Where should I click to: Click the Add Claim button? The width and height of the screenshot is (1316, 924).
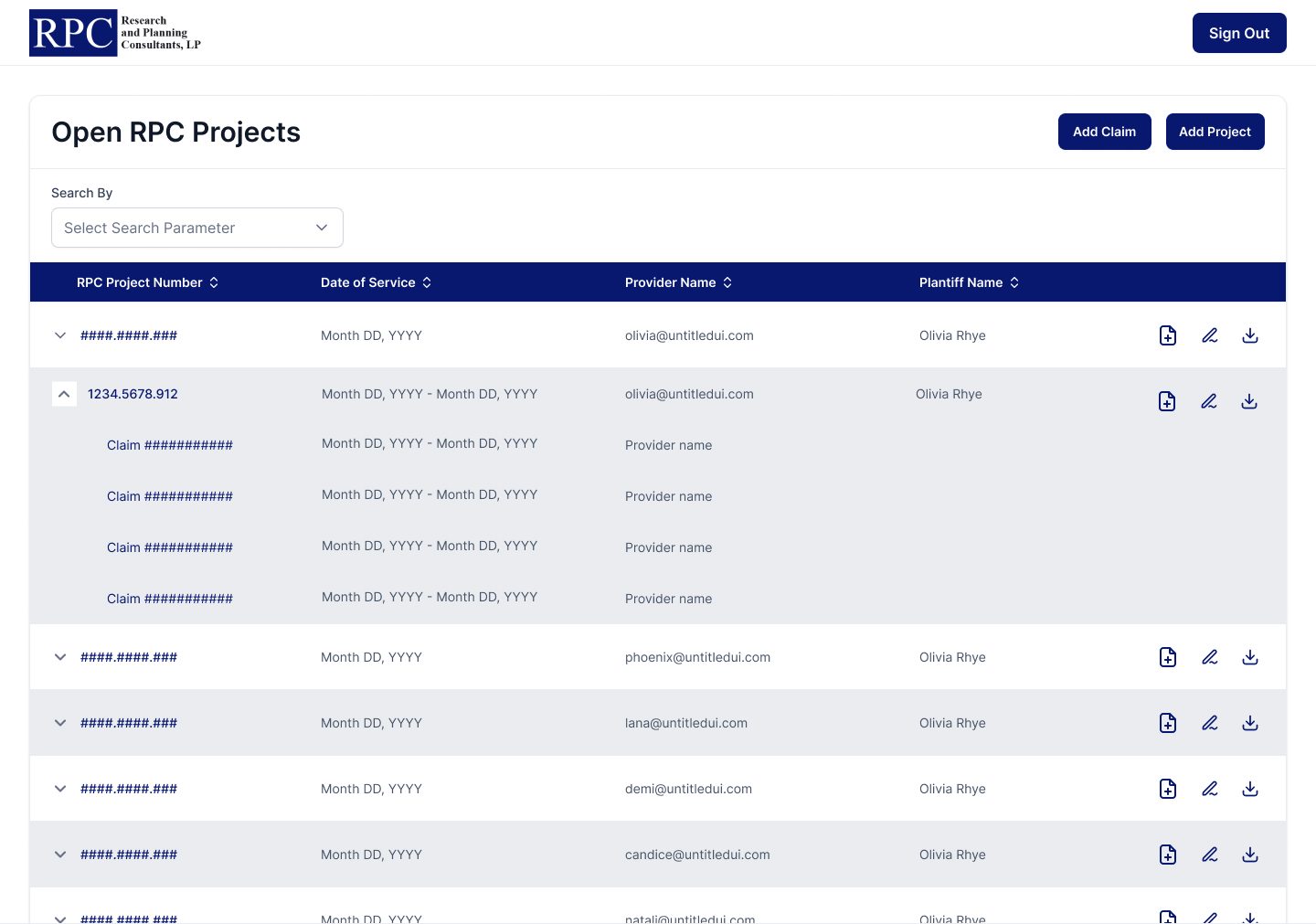point(1104,132)
